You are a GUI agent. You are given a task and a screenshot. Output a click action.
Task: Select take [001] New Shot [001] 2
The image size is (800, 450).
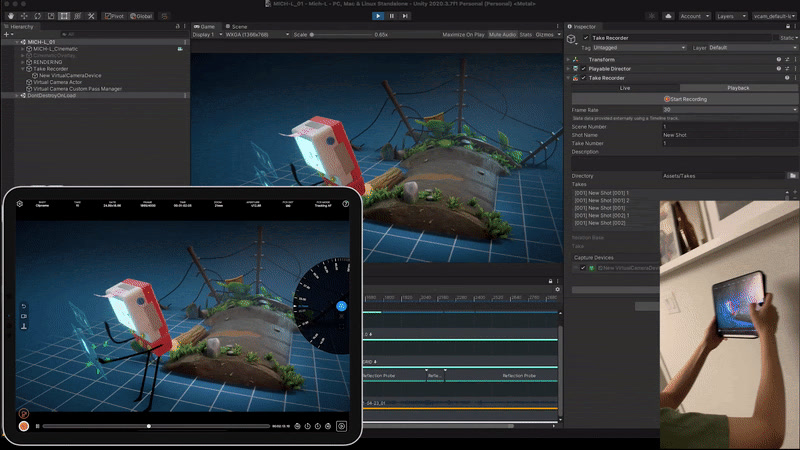602,201
